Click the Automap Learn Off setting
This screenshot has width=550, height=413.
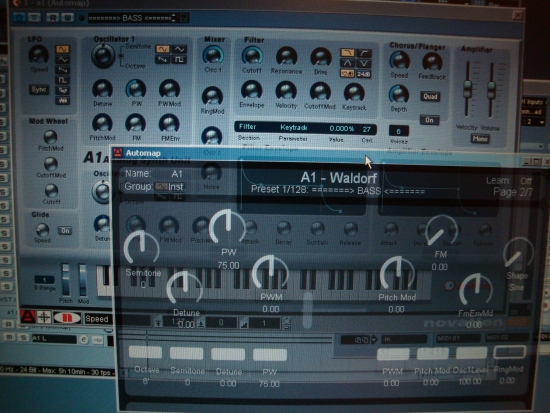pyautogui.click(x=509, y=181)
